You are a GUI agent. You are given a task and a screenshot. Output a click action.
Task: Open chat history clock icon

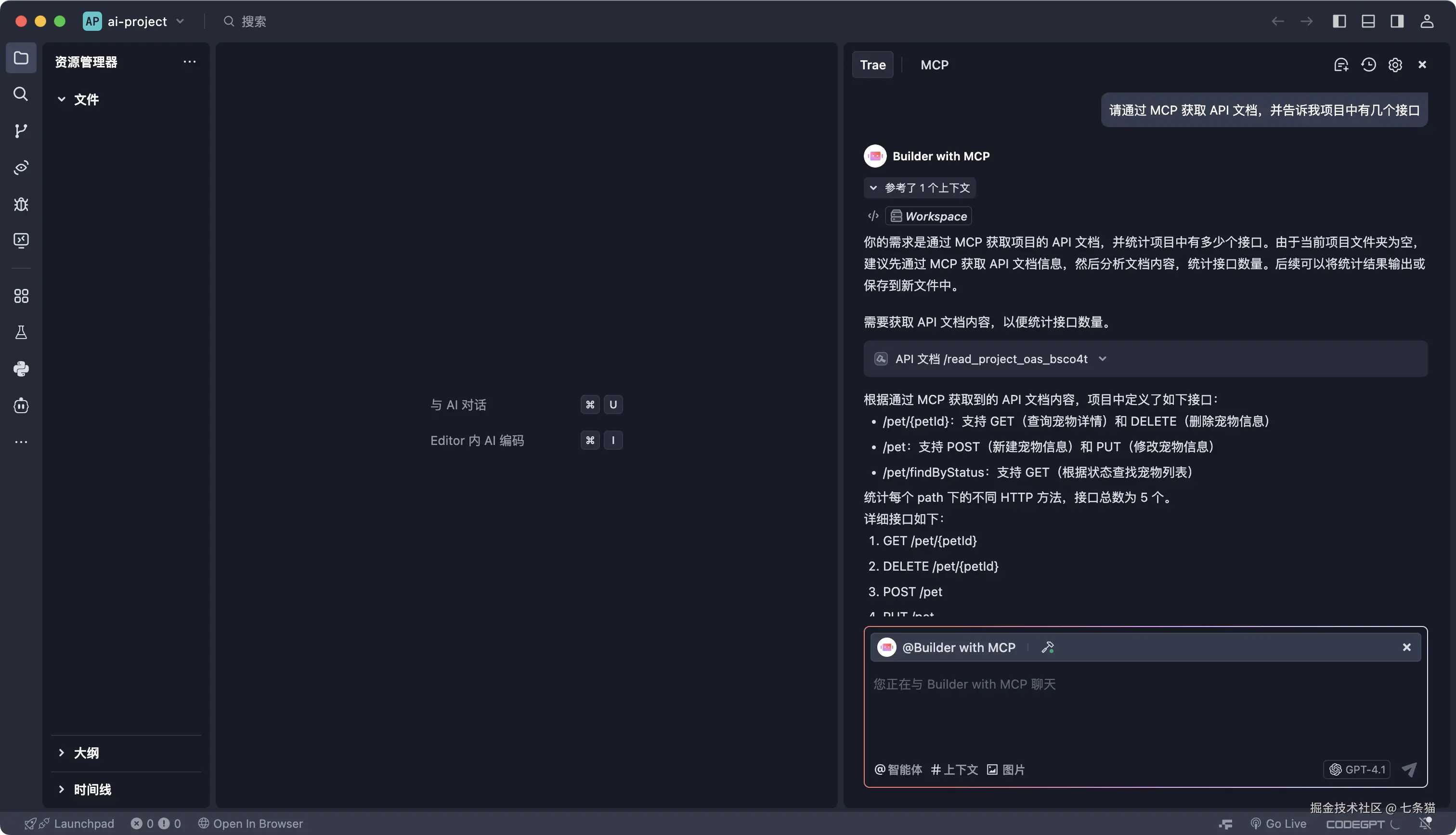tap(1368, 65)
